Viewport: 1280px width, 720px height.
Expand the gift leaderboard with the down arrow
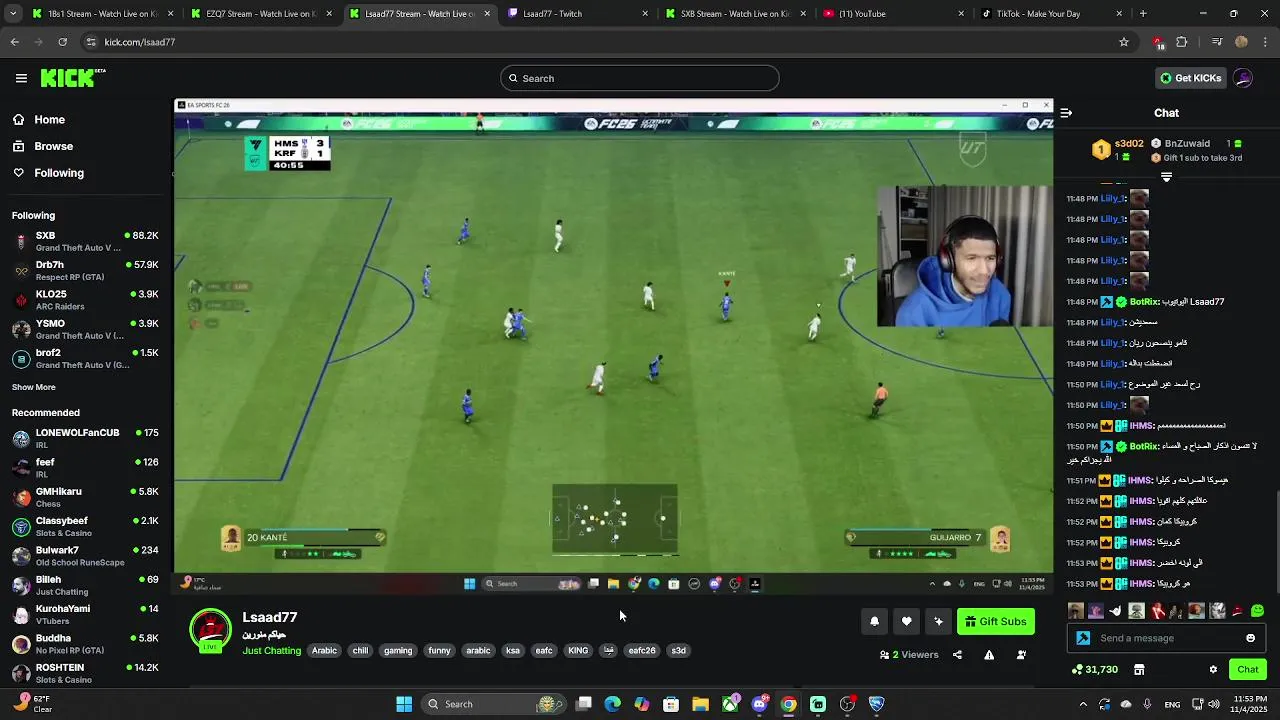click(x=1166, y=176)
